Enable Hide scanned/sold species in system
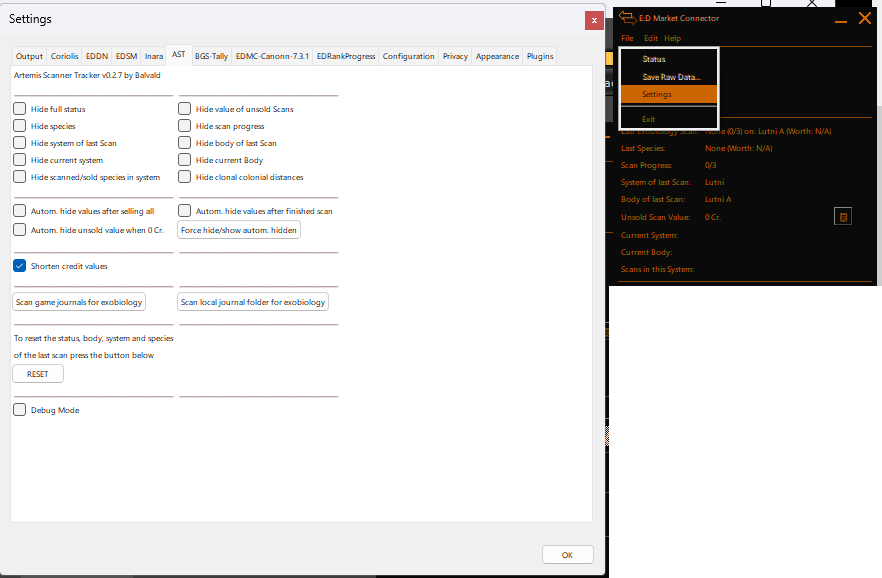The height and width of the screenshot is (578, 882). 20,177
